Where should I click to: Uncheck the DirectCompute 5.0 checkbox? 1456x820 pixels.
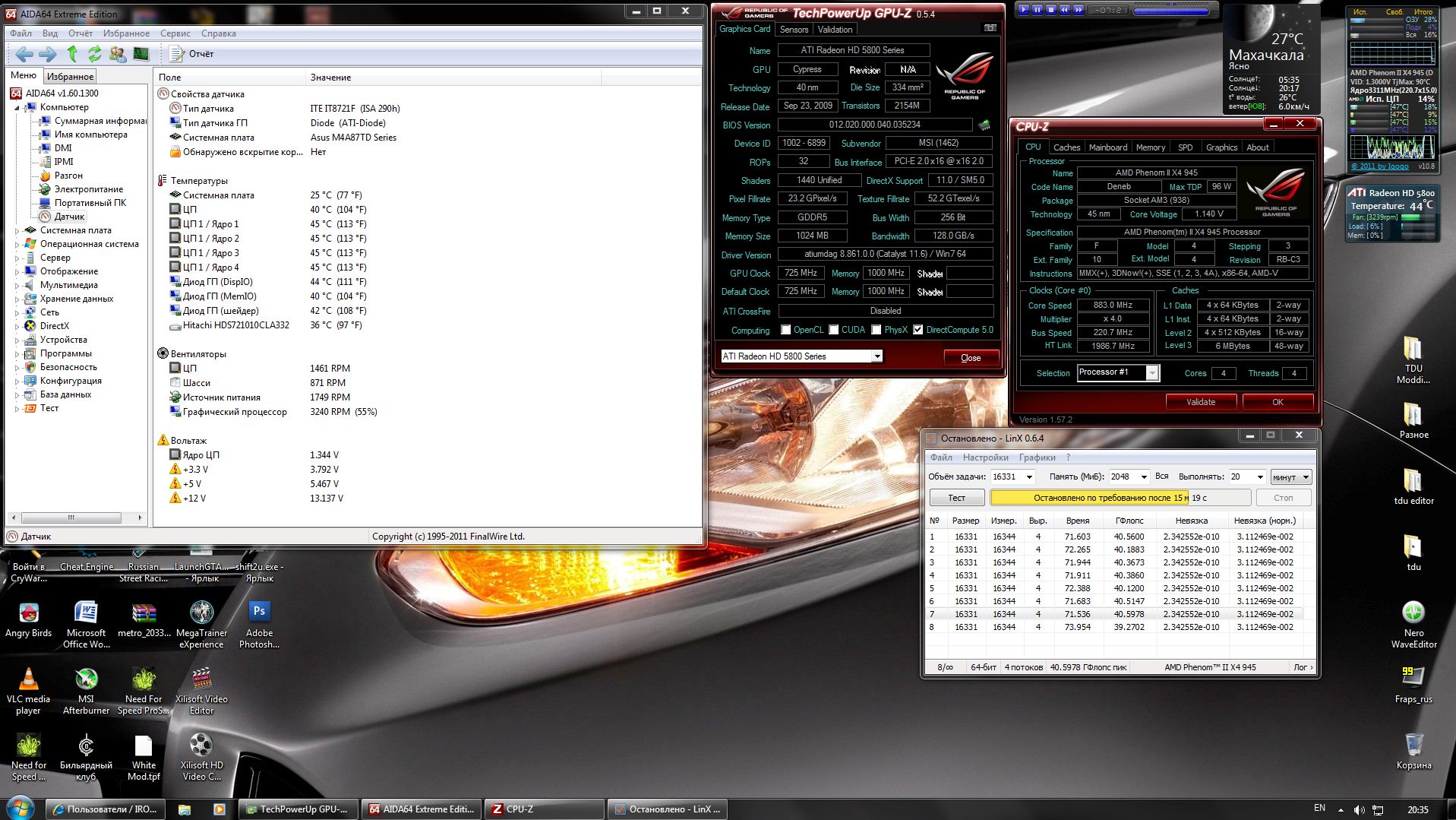point(918,330)
